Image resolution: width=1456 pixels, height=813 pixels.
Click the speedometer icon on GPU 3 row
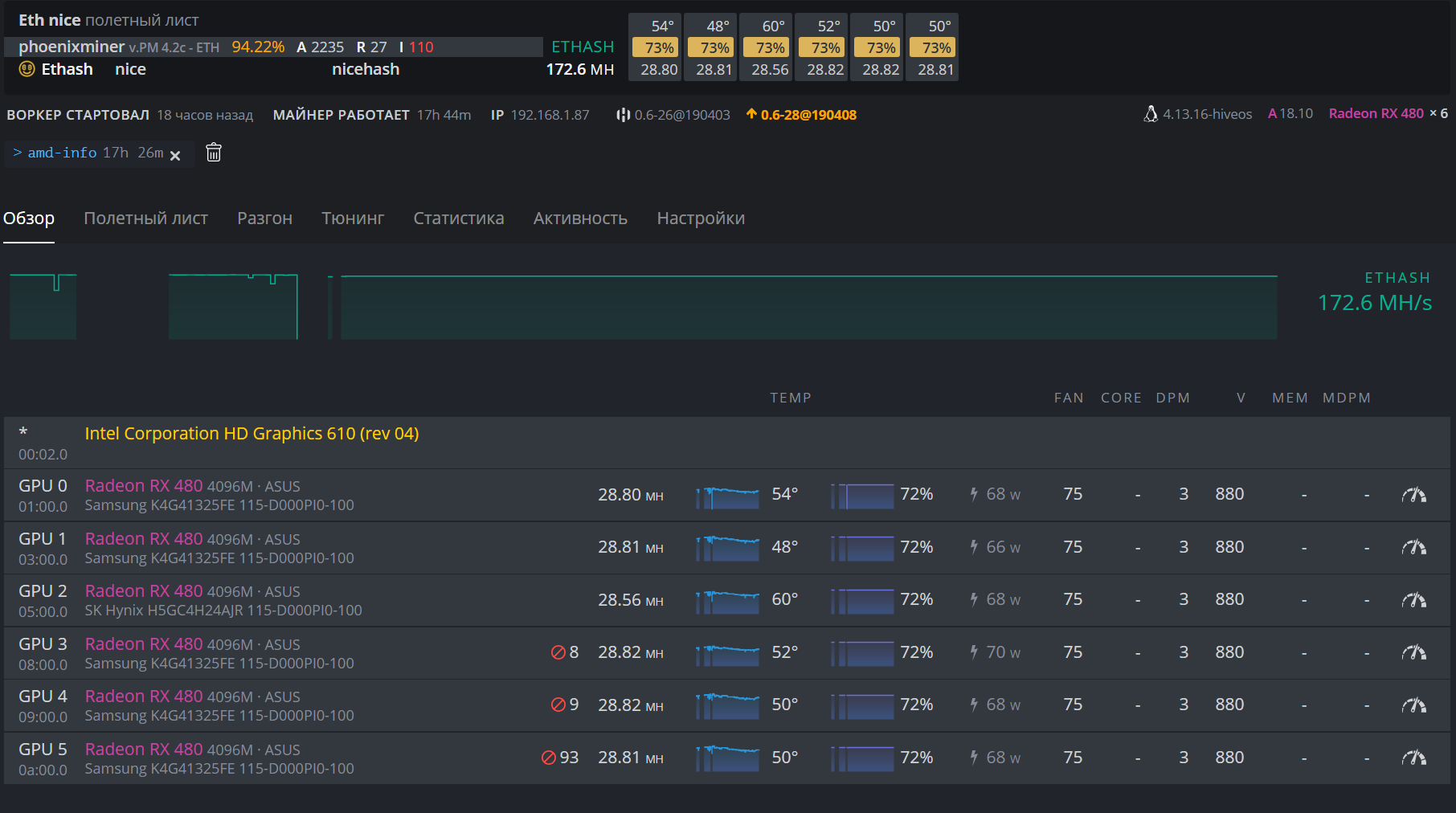1413,653
